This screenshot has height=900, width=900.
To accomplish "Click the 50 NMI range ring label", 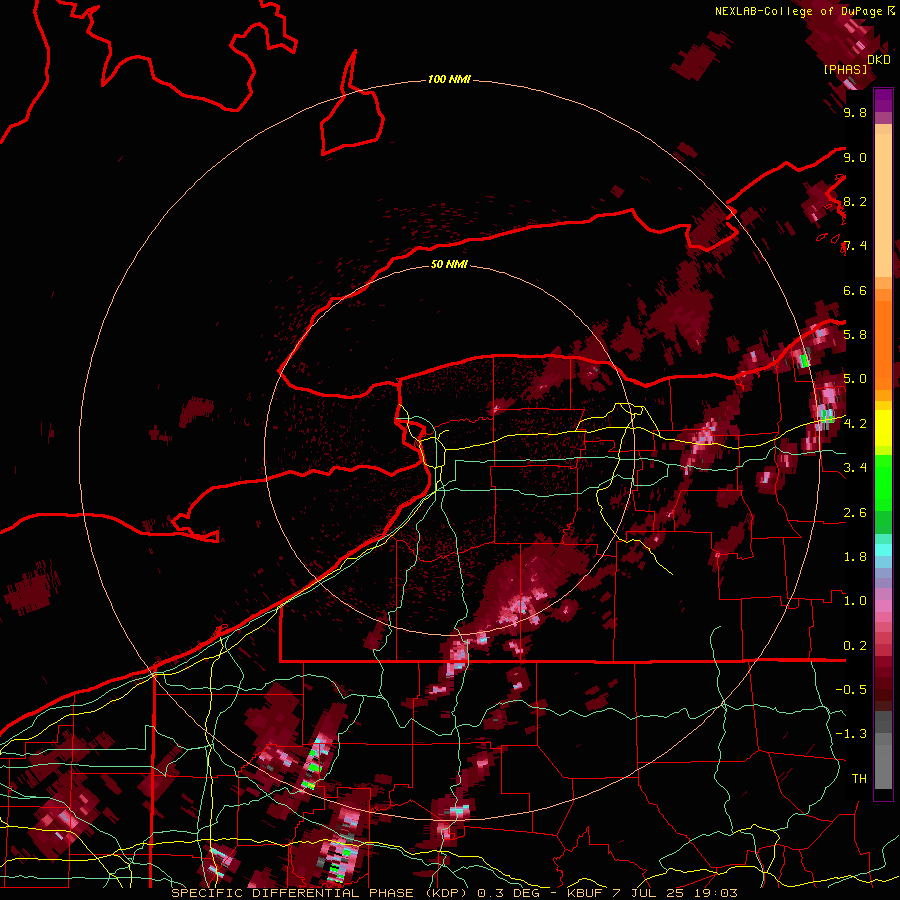I will tap(449, 265).
